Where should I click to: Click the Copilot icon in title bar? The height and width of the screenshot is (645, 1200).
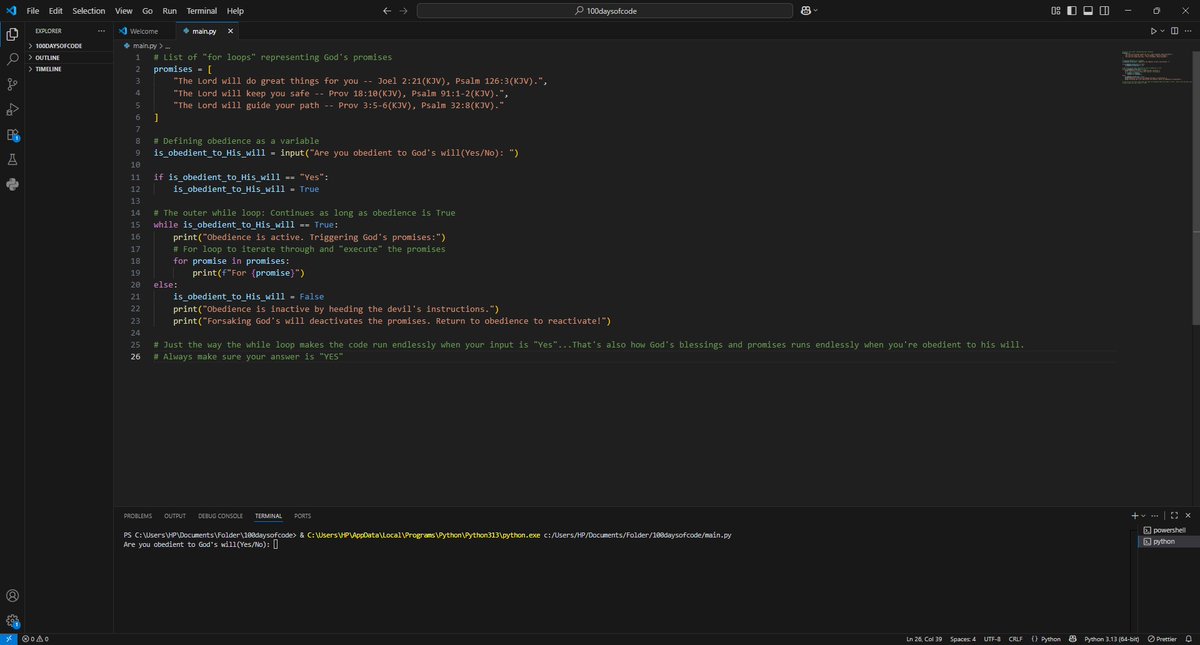[804, 10]
